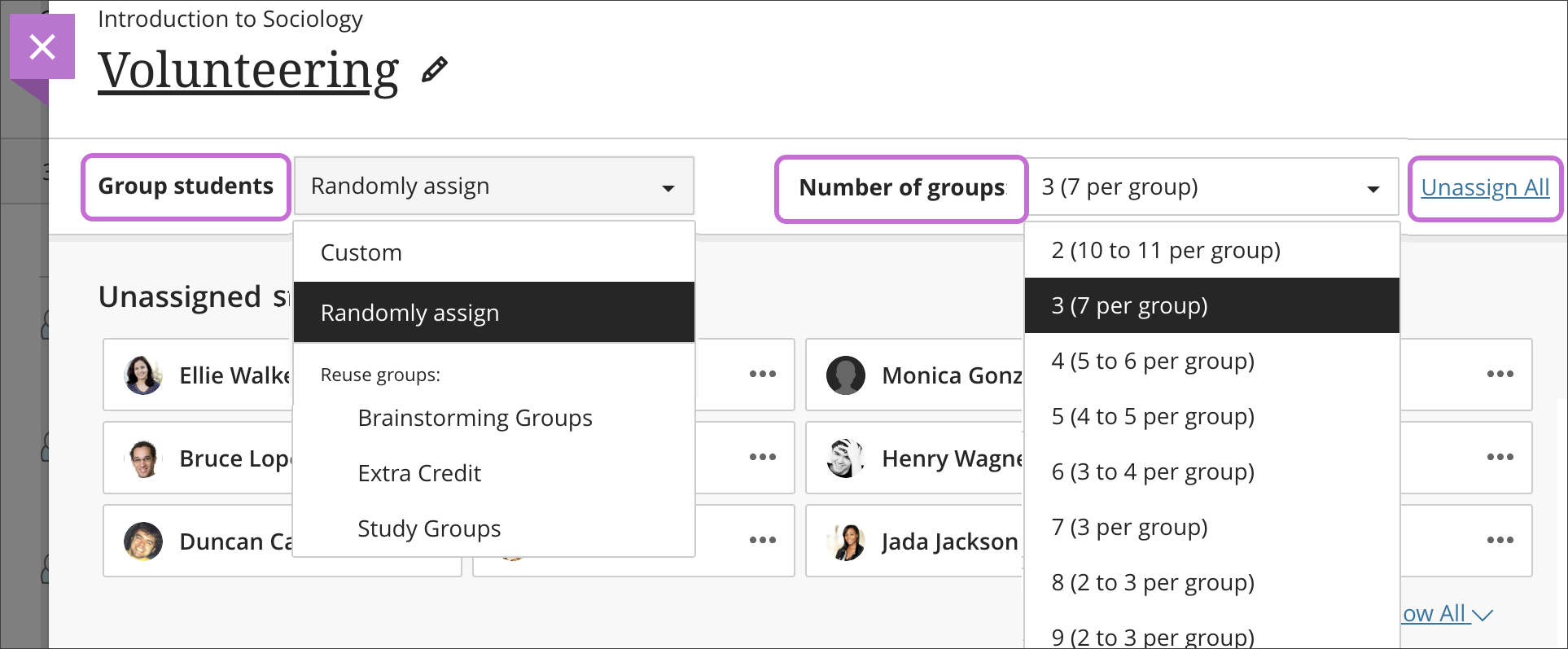Select Custom from the group students menu
1568x649 pixels.
pos(361,252)
